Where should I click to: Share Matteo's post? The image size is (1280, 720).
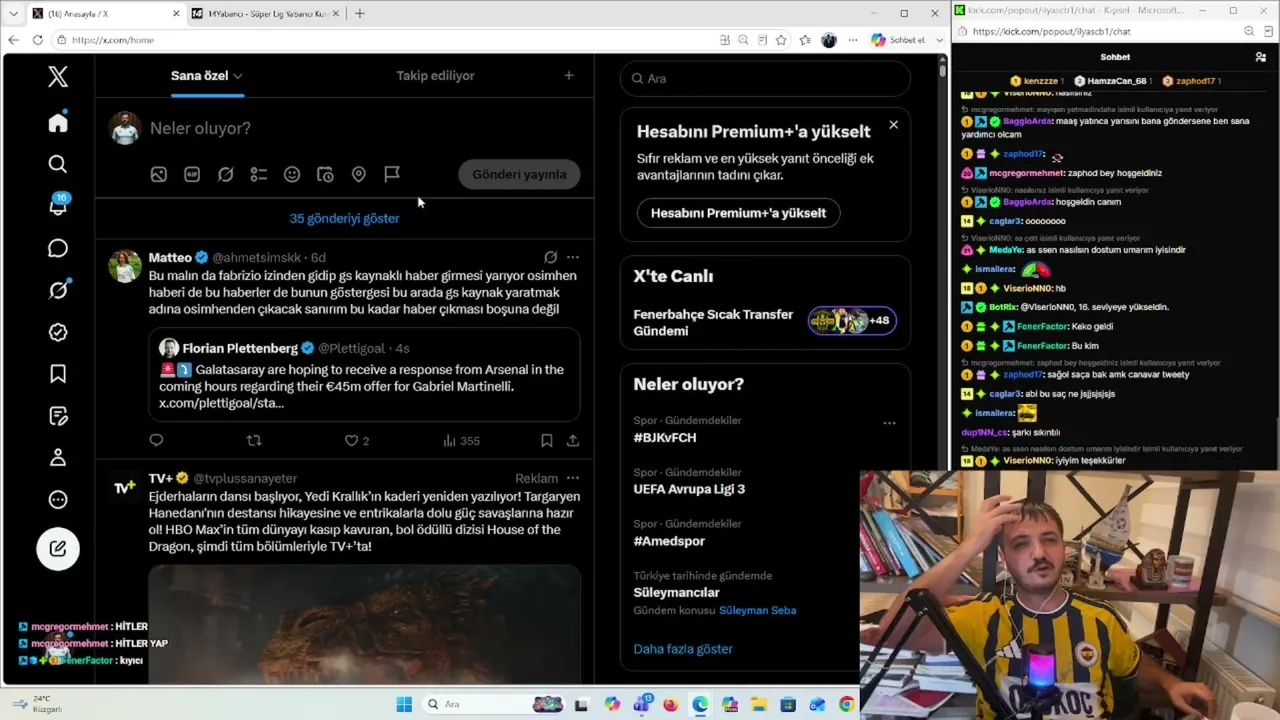[x=573, y=440]
